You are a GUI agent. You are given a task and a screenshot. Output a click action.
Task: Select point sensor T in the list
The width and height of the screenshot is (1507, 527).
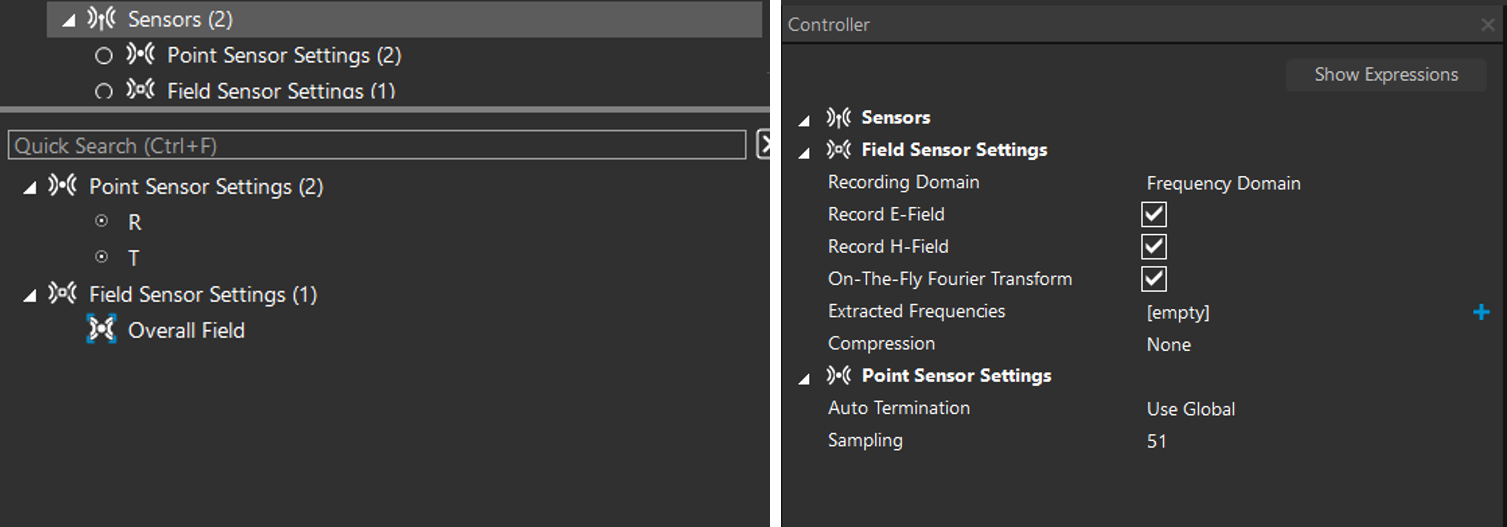(134, 258)
